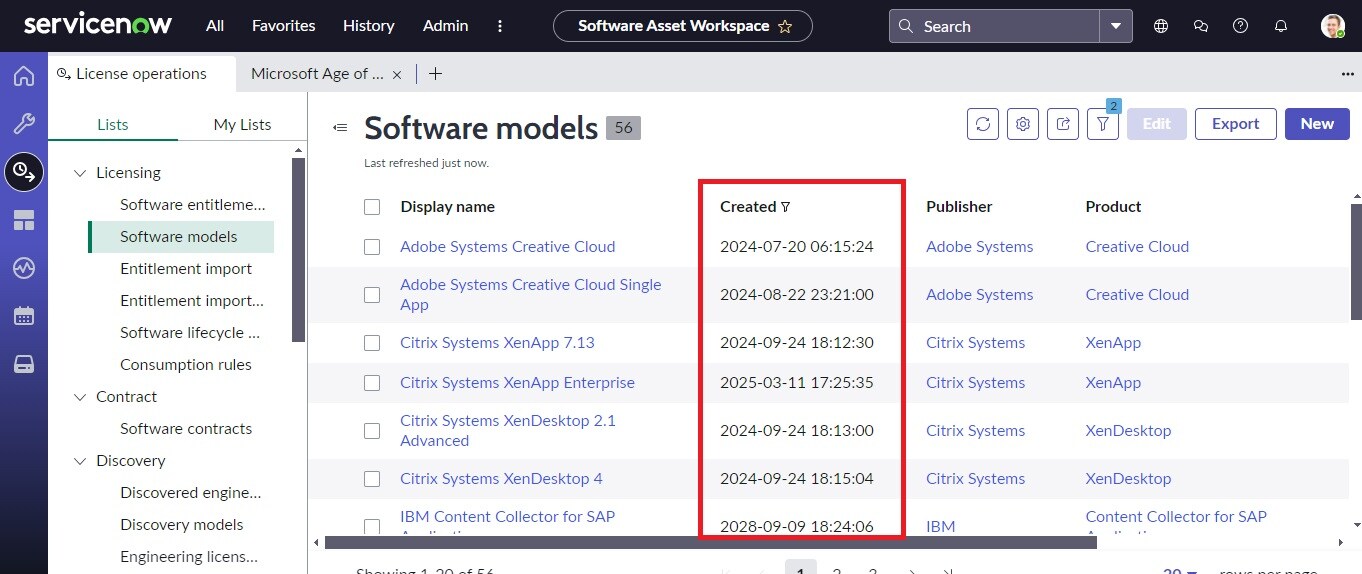Switch to the My Lists tab
Screen dimensions: 1362x574
243,125
